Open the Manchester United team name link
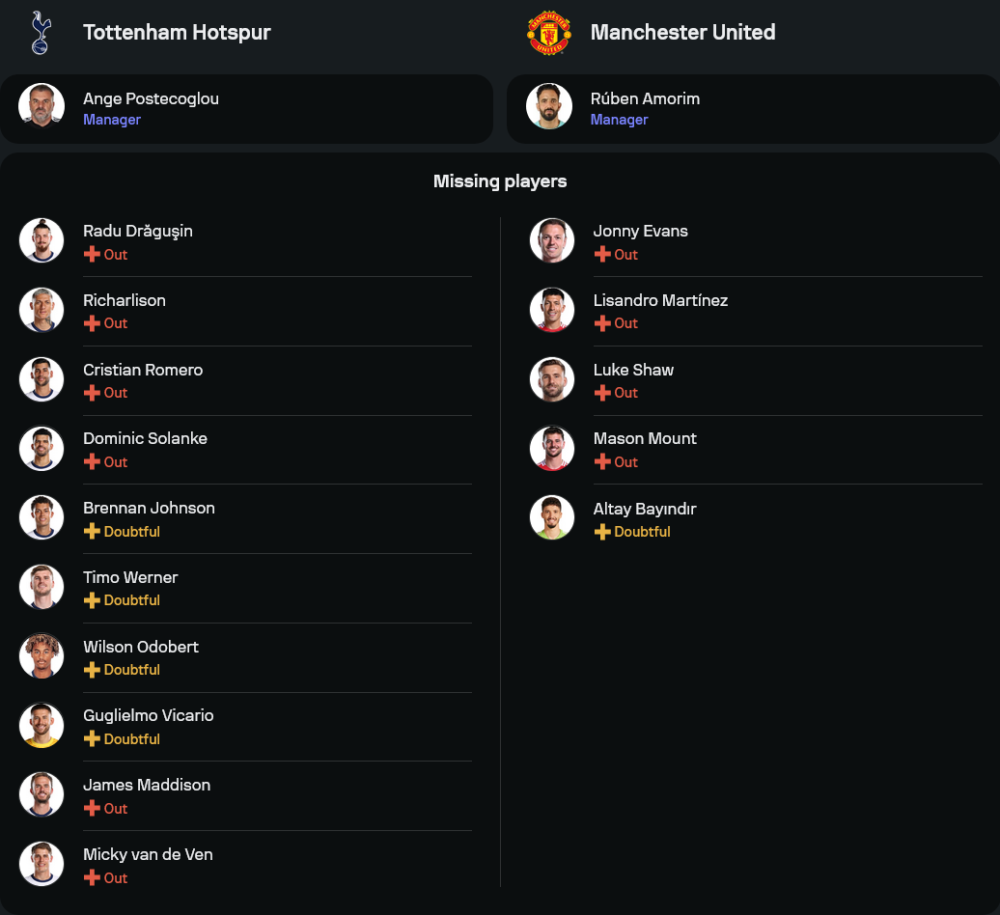The image size is (1000, 915). click(x=683, y=32)
